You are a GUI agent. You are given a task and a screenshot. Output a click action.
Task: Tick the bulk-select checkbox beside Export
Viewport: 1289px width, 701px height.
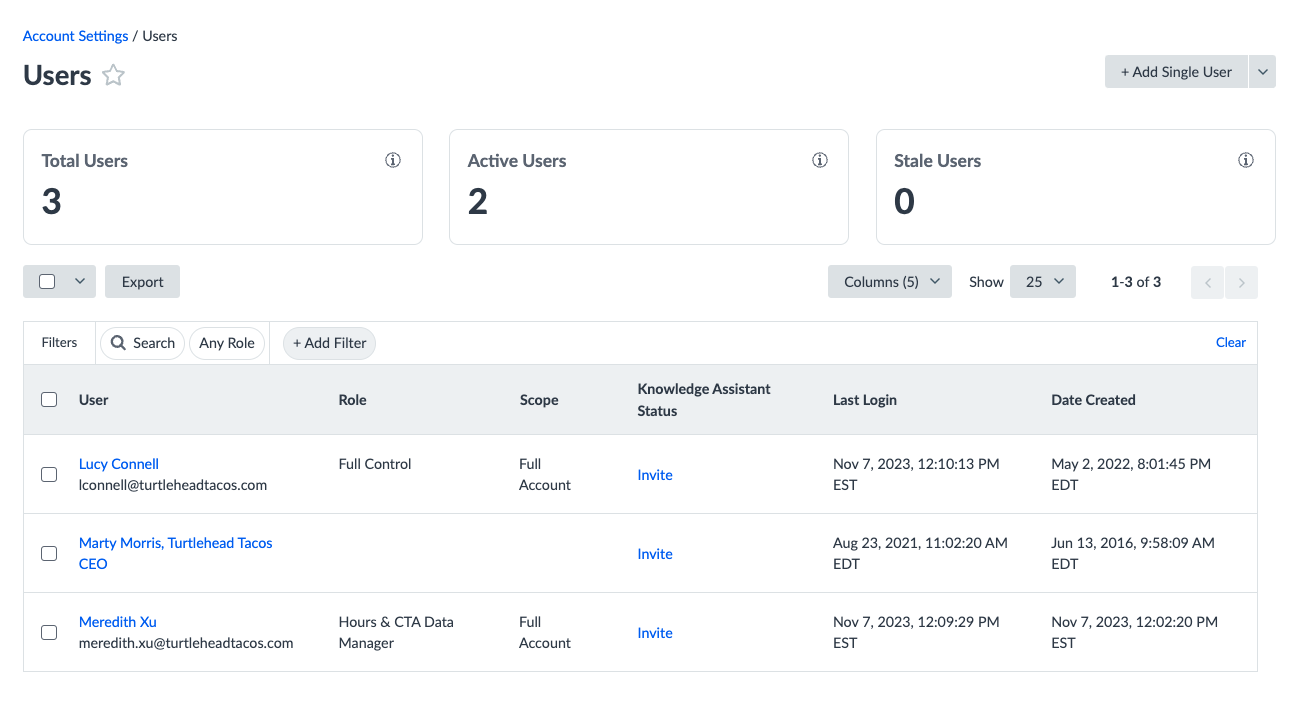[x=47, y=282]
